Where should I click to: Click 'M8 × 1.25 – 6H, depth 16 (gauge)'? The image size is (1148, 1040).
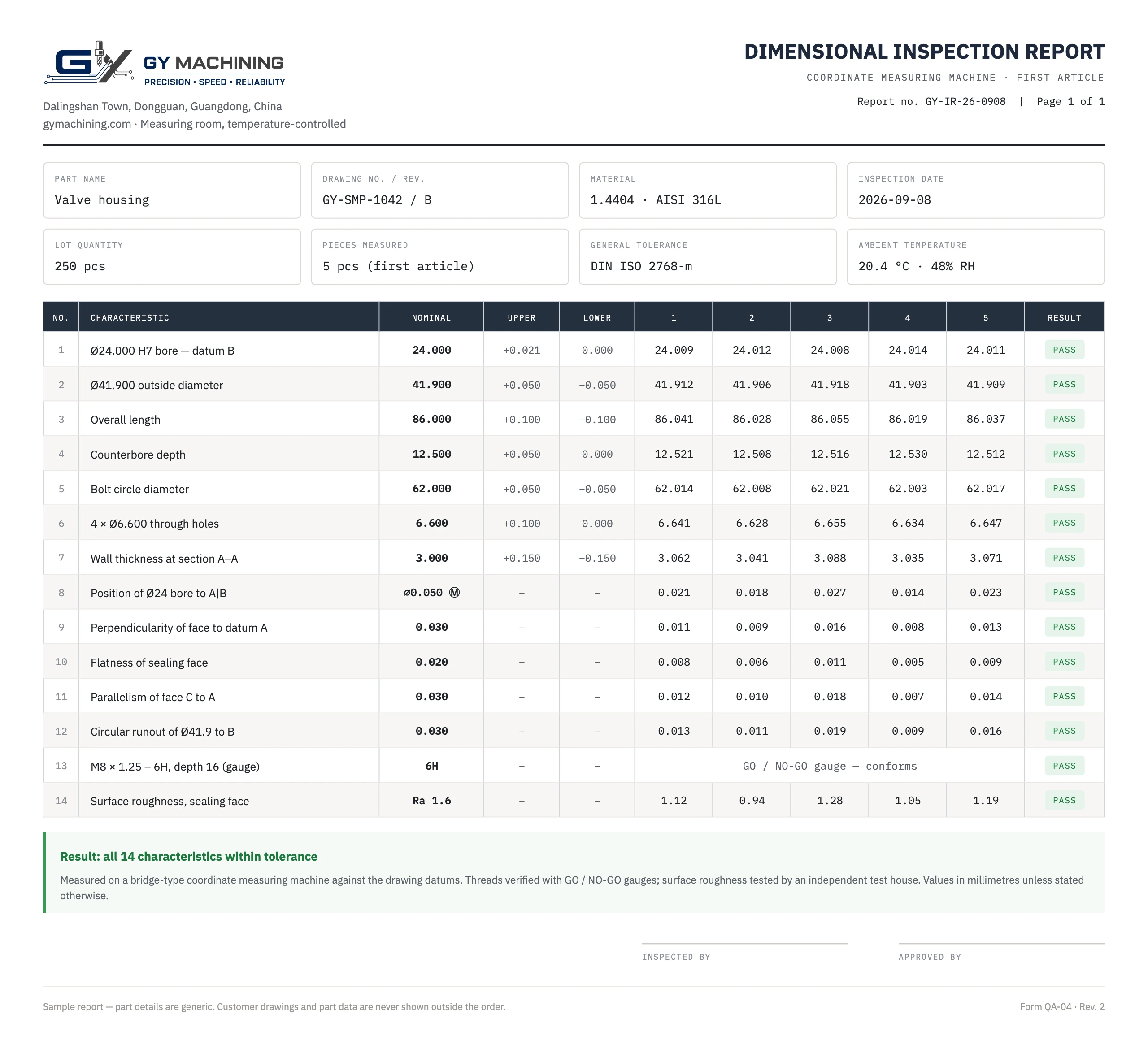click(x=175, y=767)
